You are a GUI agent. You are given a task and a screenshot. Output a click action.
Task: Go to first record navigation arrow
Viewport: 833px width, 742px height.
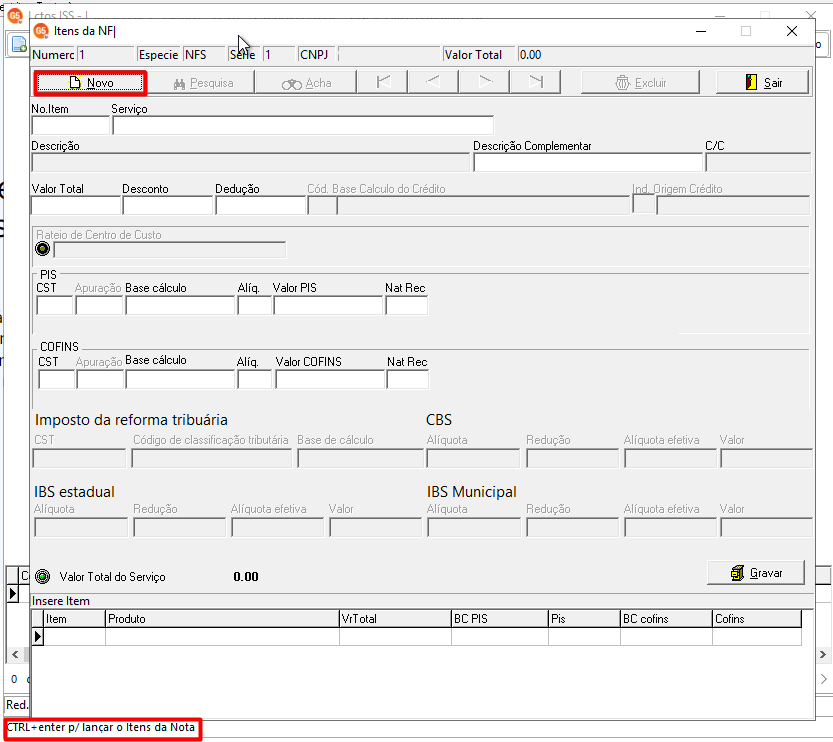pyautogui.click(x=383, y=82)
